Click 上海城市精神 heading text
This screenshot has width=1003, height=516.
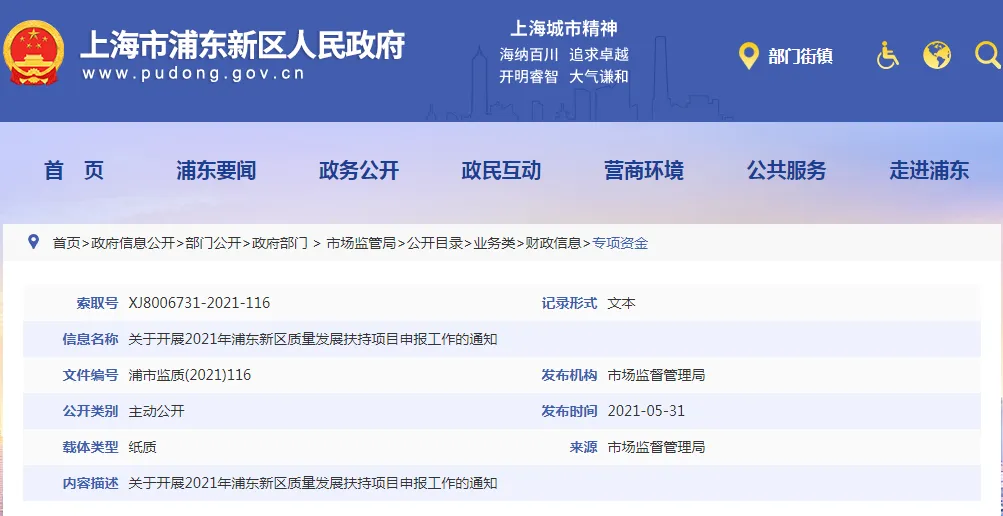(x=564, y=28)
